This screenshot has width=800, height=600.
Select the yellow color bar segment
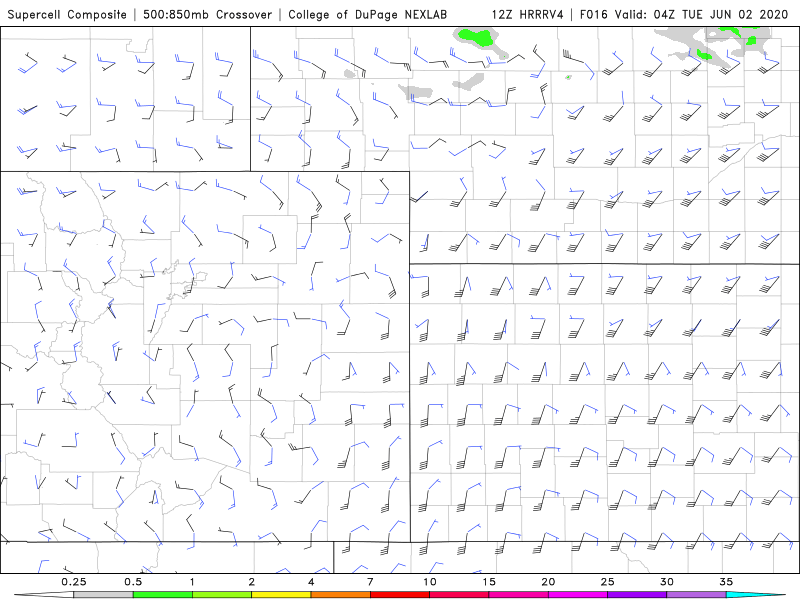(x=281, y=595)
